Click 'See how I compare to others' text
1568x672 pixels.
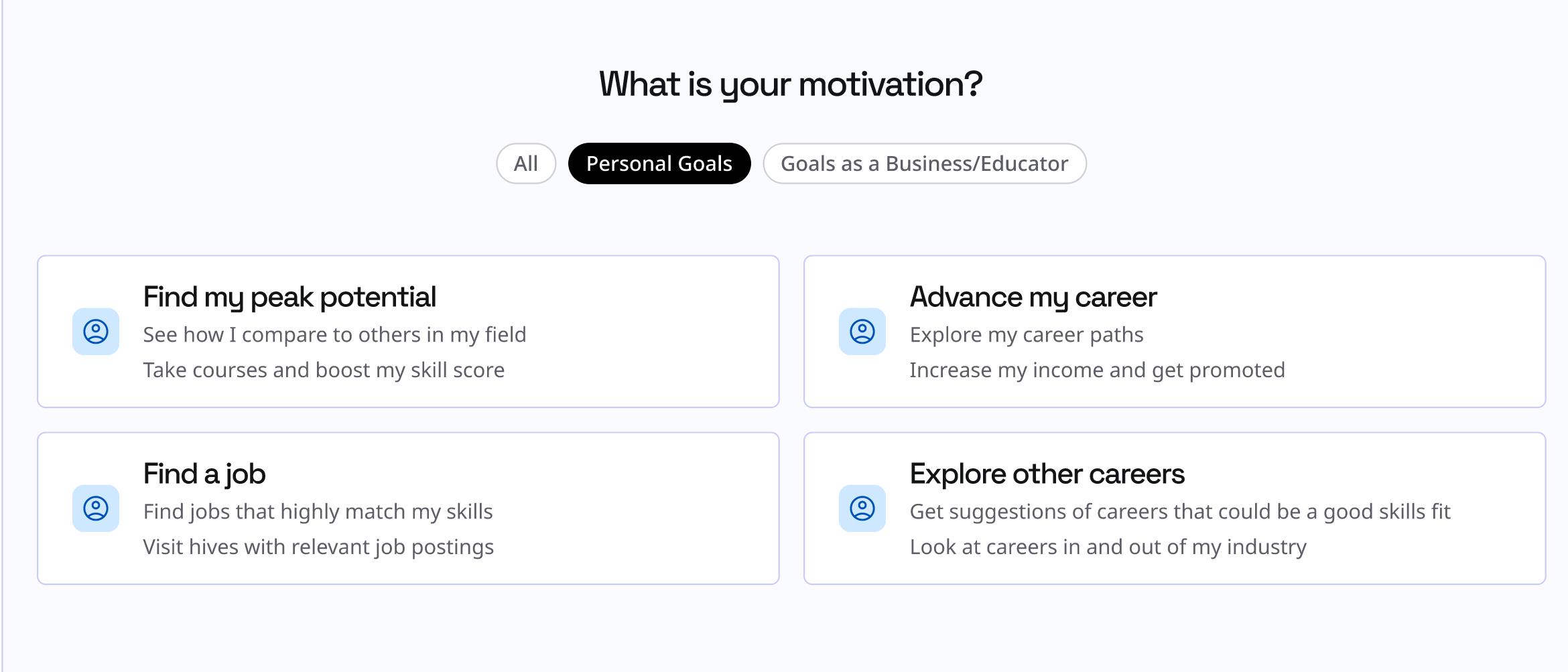click(334, 334)
